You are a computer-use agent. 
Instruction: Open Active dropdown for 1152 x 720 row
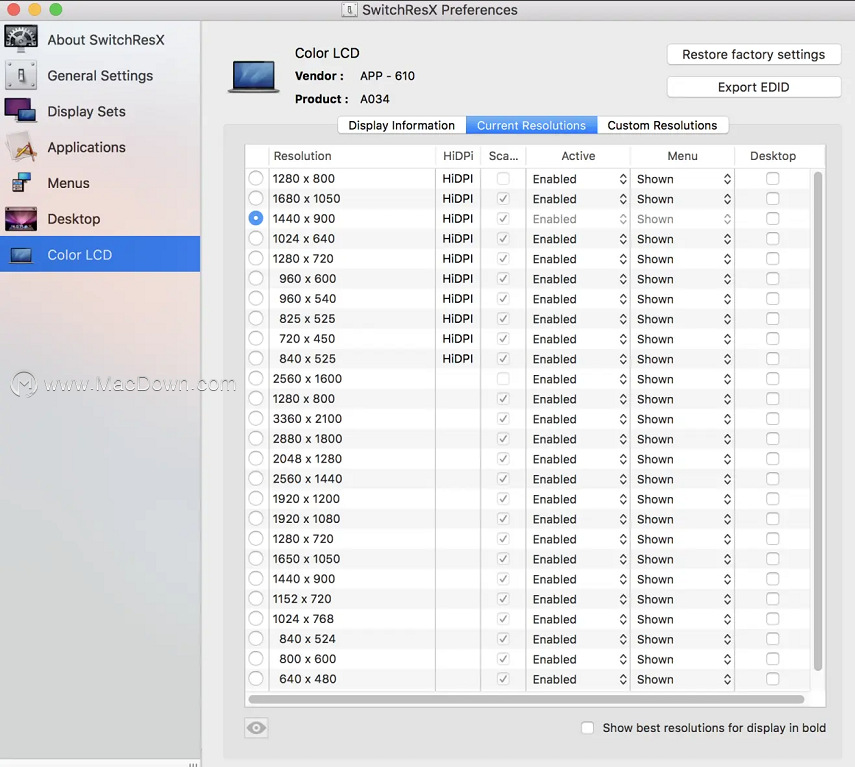579,599
